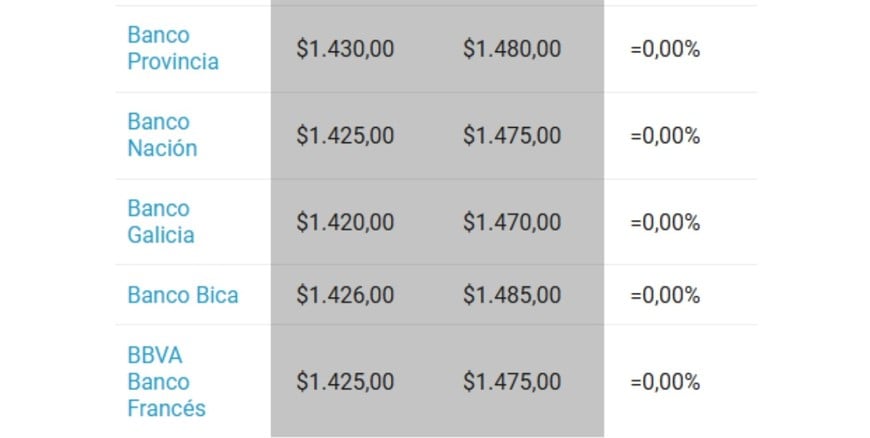This screenshot has height=438, width=870.
Task: Click the Banco Galicia link
Action: (x=160, y=222)
